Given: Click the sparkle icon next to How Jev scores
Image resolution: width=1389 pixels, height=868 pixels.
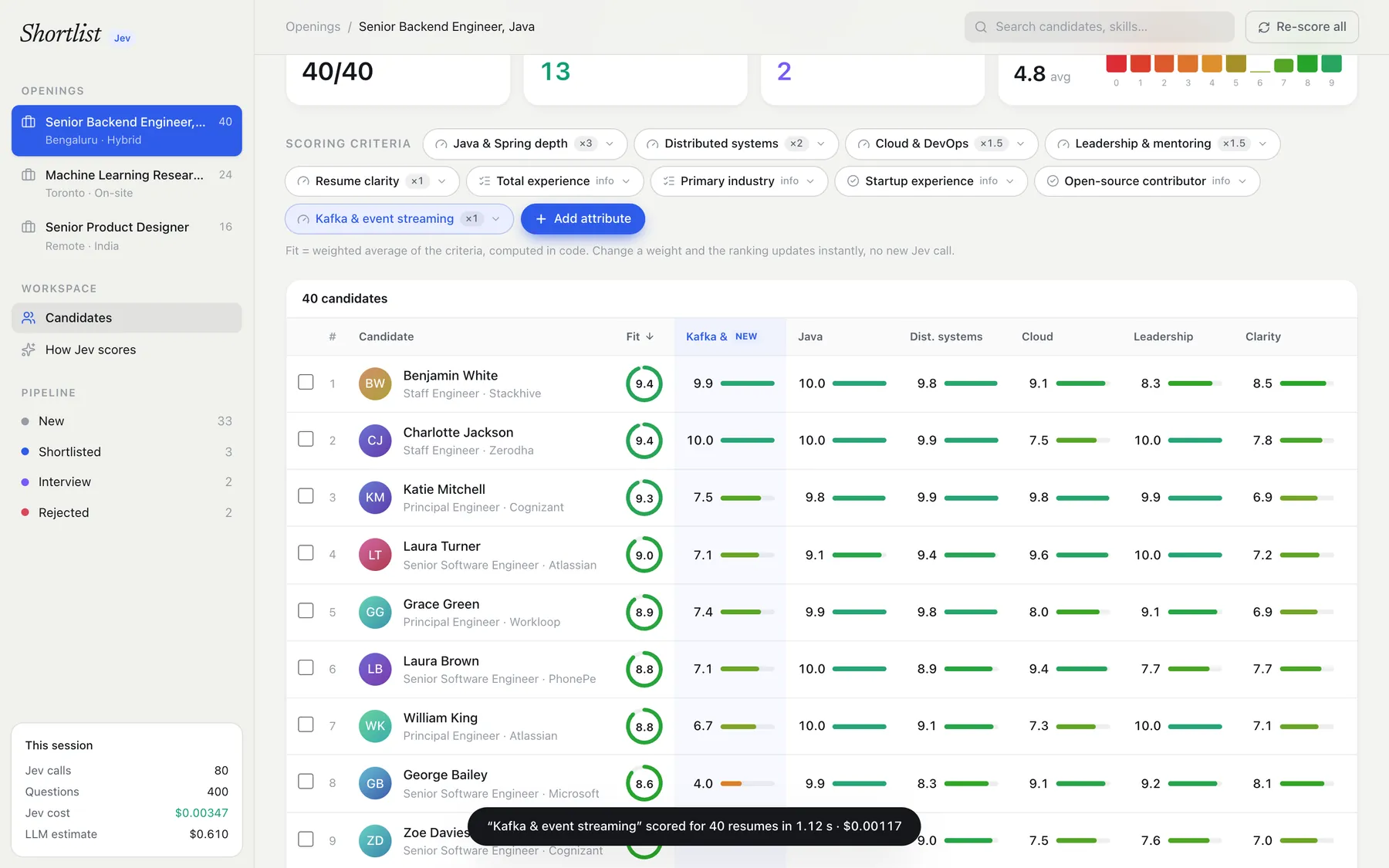Looking at the screenshot, I should click(29, 350).
